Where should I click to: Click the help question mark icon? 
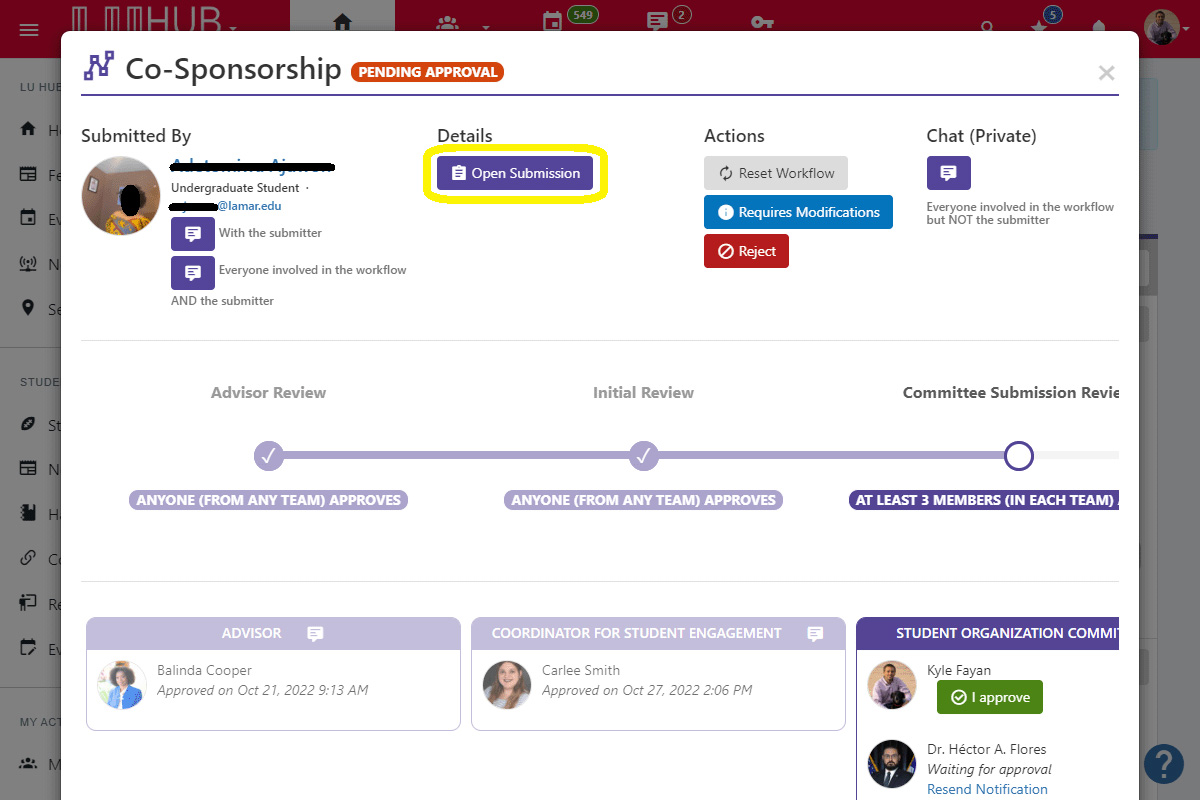click(1164, 764)
